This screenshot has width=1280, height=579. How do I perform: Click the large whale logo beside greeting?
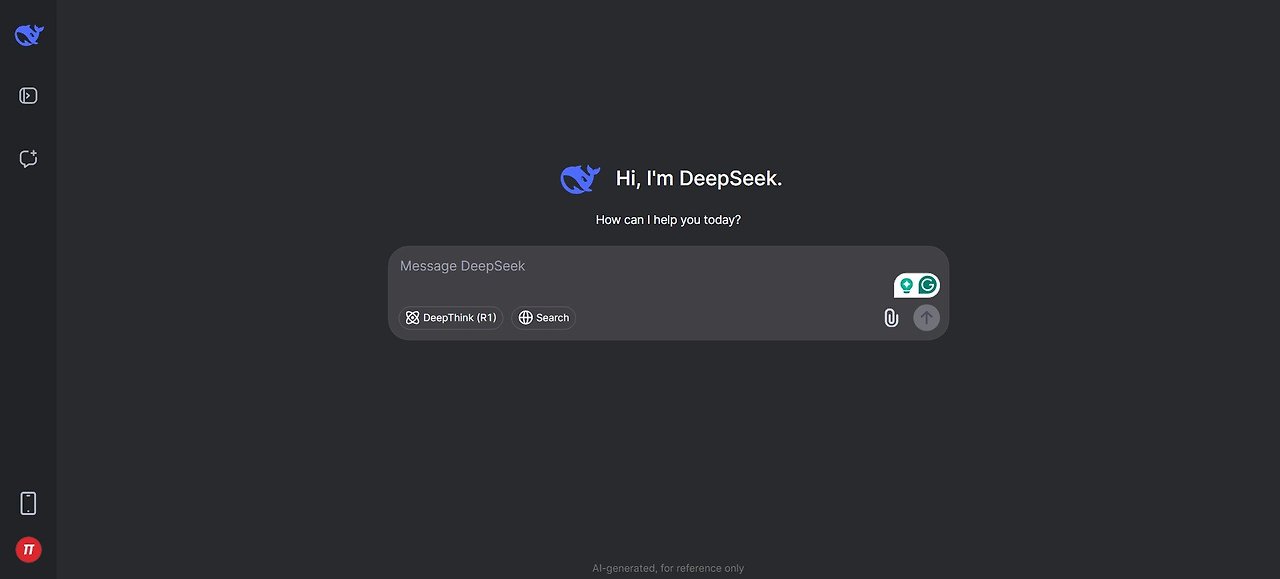coord(580,179)
